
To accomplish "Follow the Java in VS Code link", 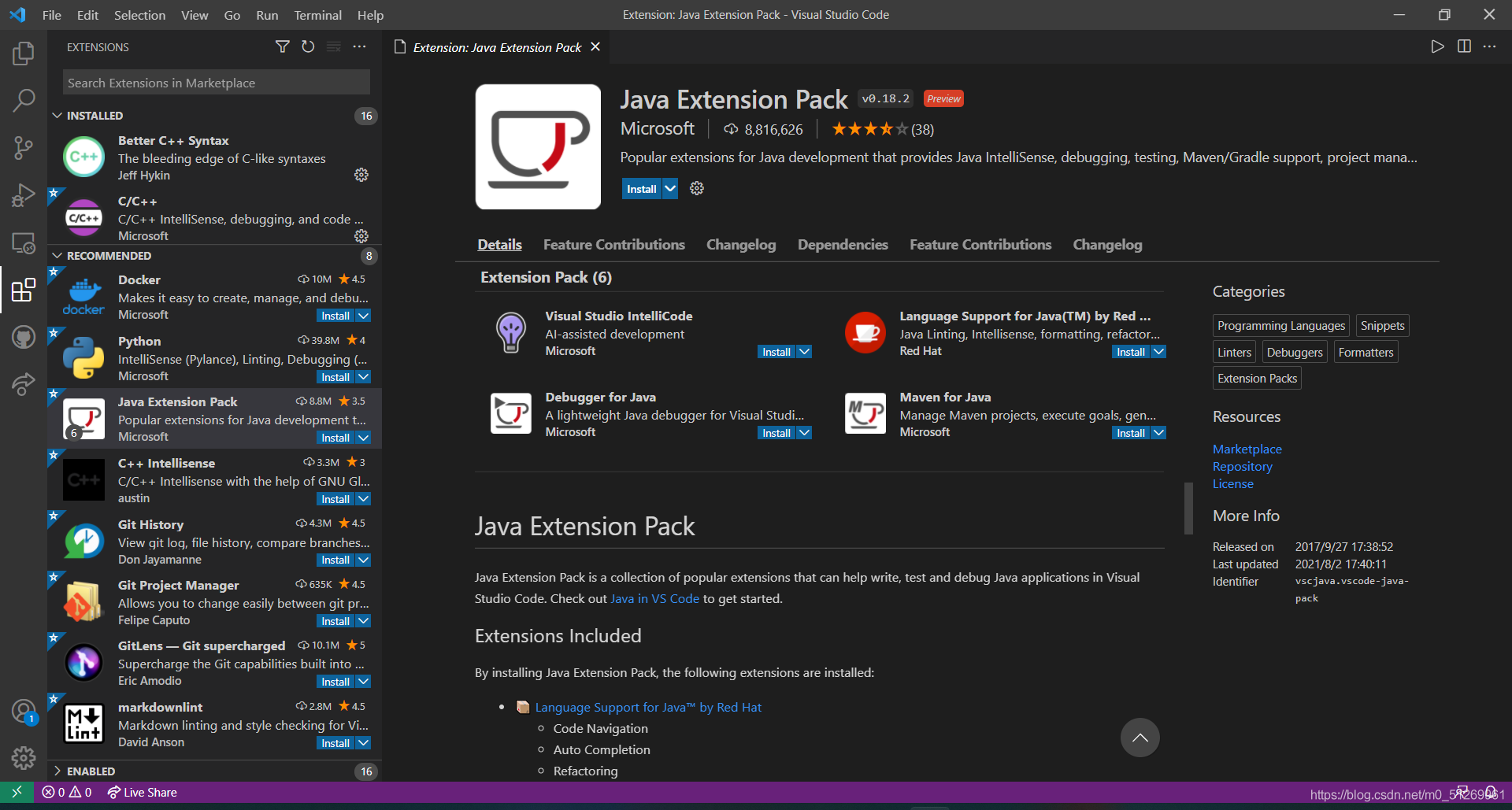I will click(655, 598).
